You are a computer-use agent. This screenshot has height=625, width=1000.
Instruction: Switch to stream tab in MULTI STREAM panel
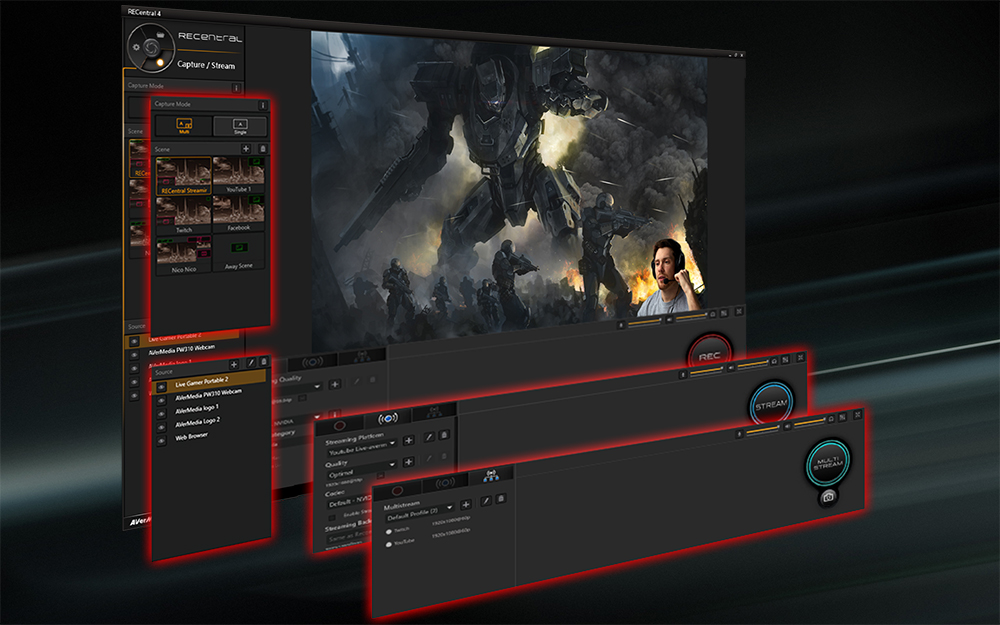445,483
